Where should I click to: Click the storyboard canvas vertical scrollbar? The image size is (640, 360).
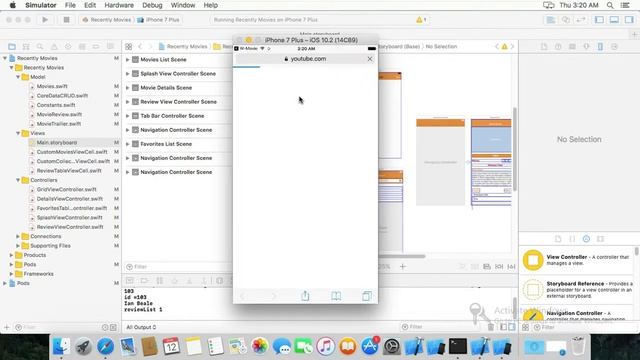[x=515, y=149]
